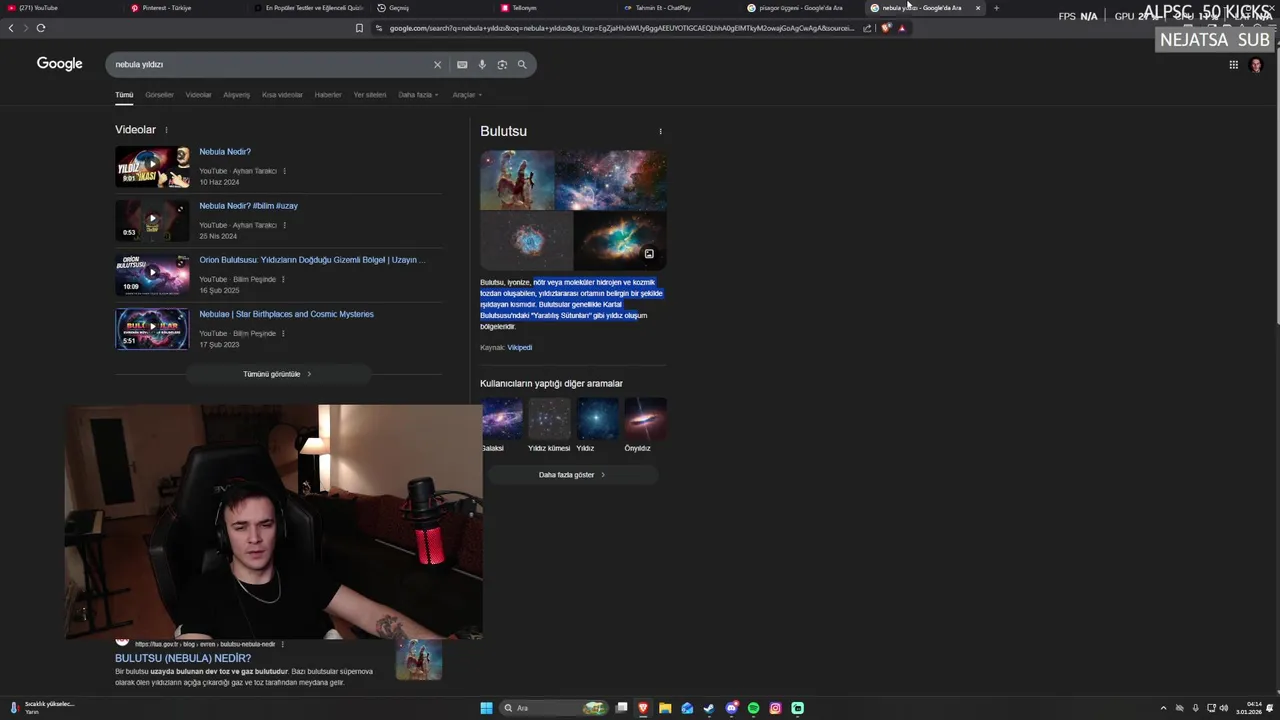Open Google Lens image search icon

tap(502, 64)
